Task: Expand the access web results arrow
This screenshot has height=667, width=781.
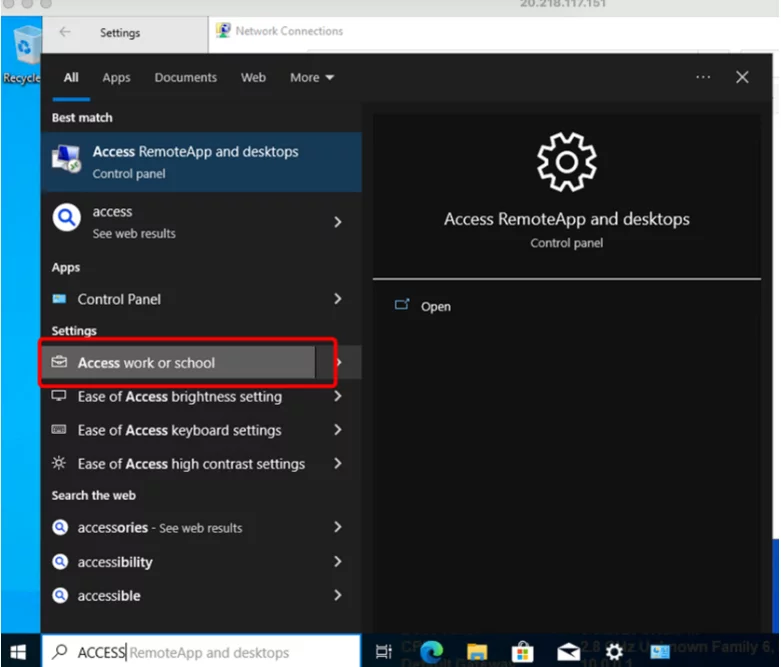Action: [338, 222]
